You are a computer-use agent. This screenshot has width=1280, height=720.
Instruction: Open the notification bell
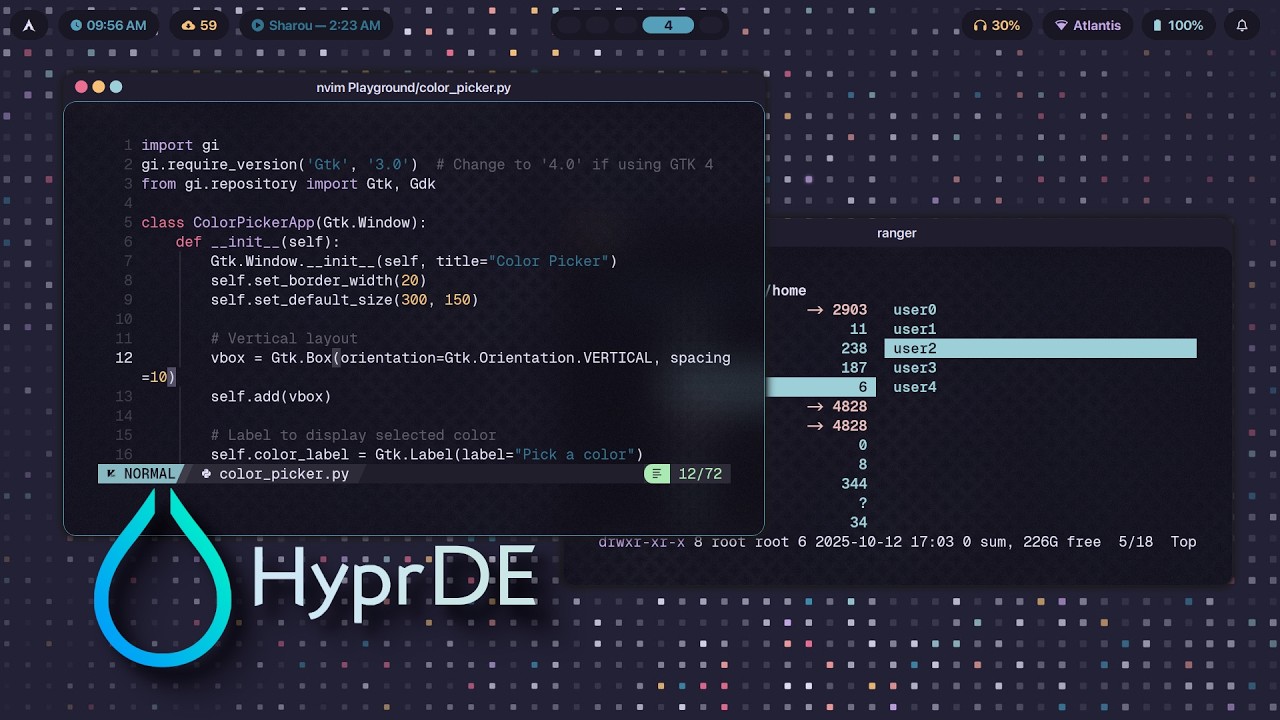click(x=1242, y=25)
